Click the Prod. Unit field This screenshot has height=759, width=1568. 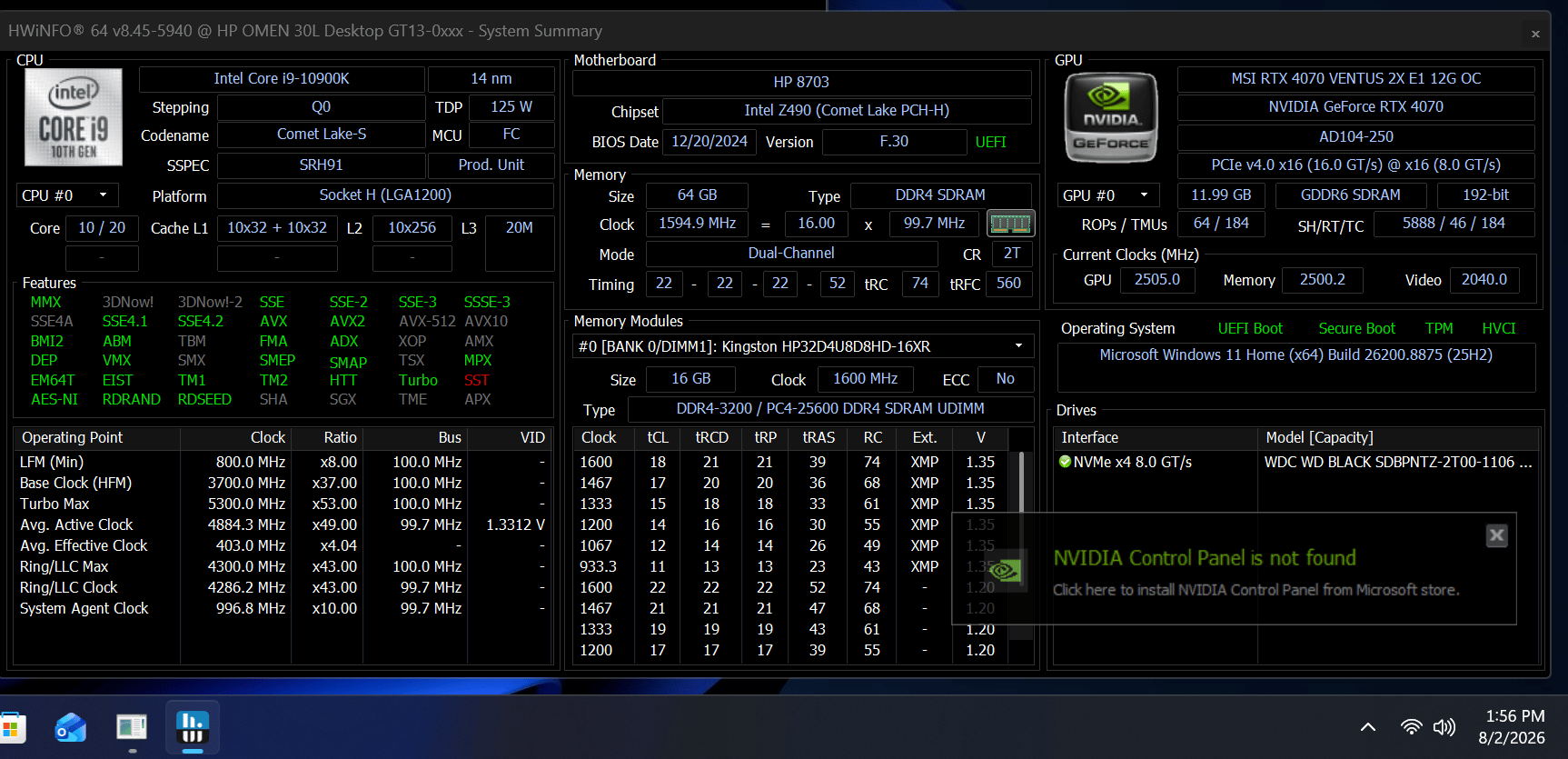pyautogui.click(x=491, y=165)
